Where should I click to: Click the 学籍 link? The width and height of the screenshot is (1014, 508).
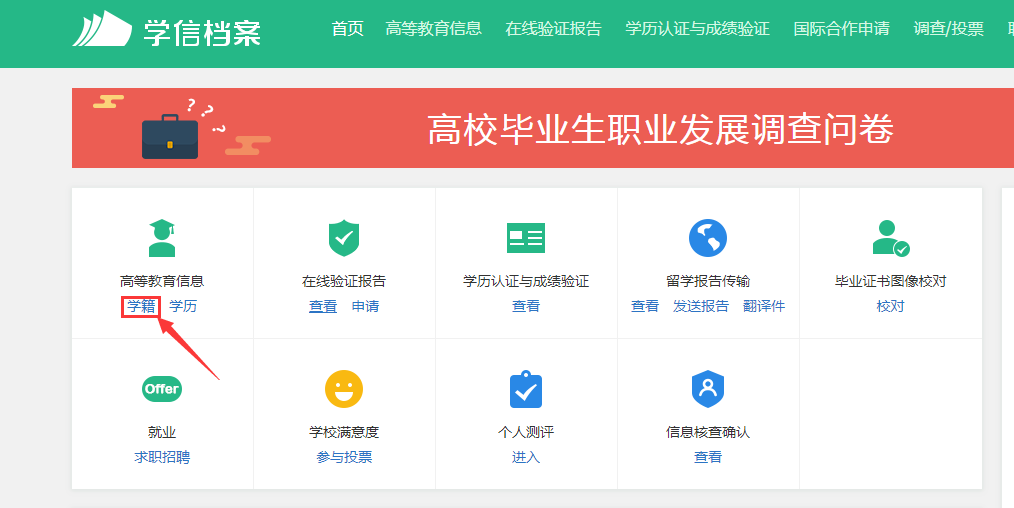pyautogui.click(x=141, y=306)
